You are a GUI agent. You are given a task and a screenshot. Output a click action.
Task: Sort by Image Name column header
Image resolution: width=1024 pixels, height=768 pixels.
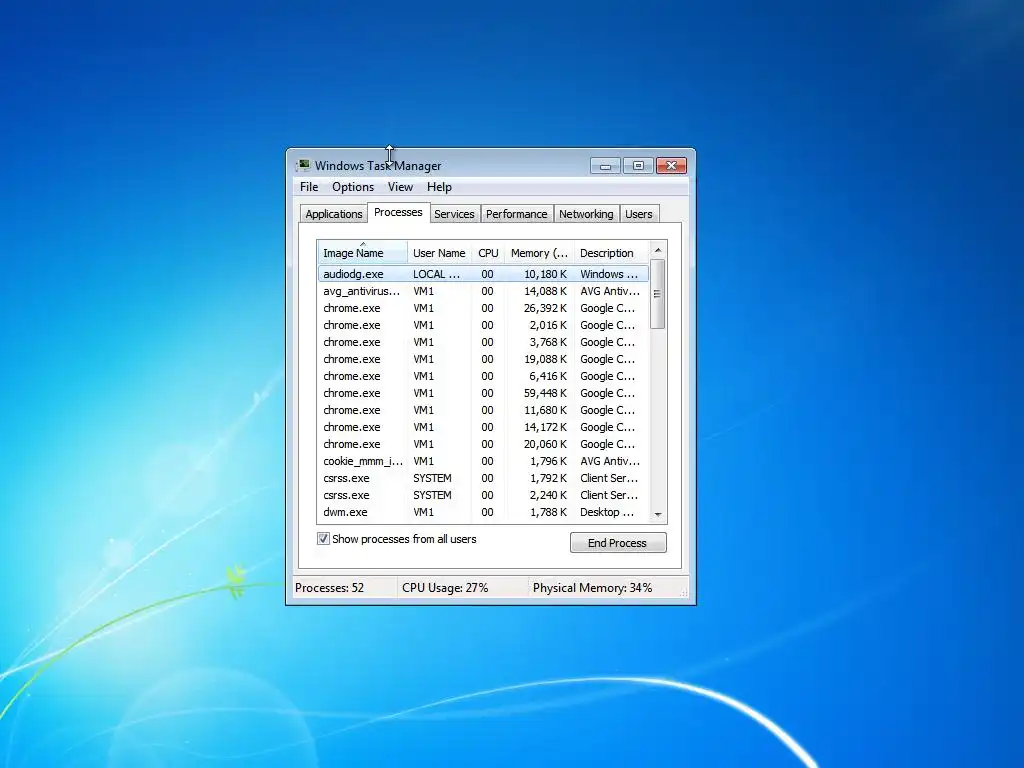362,253
